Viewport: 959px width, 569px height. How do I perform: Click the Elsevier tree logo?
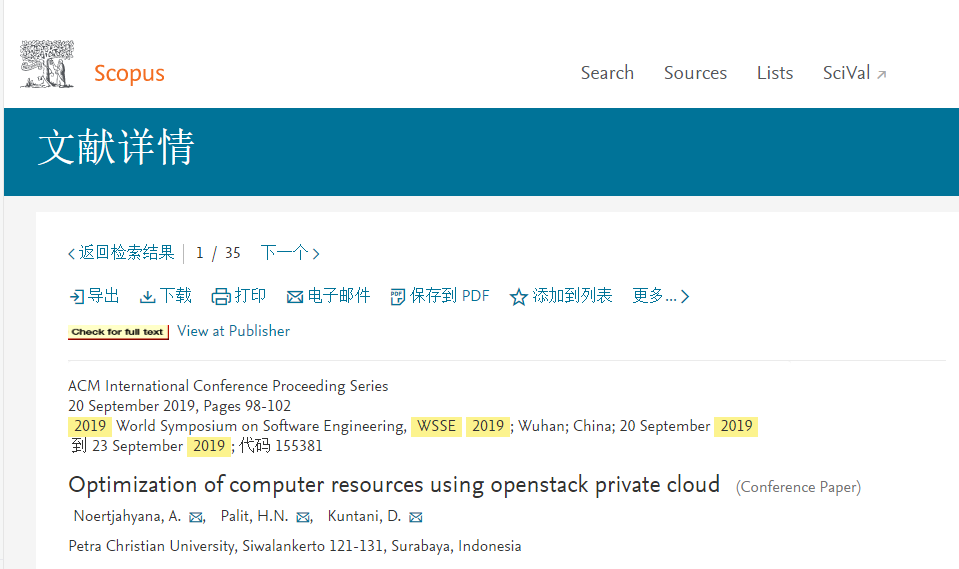point(47,64)
